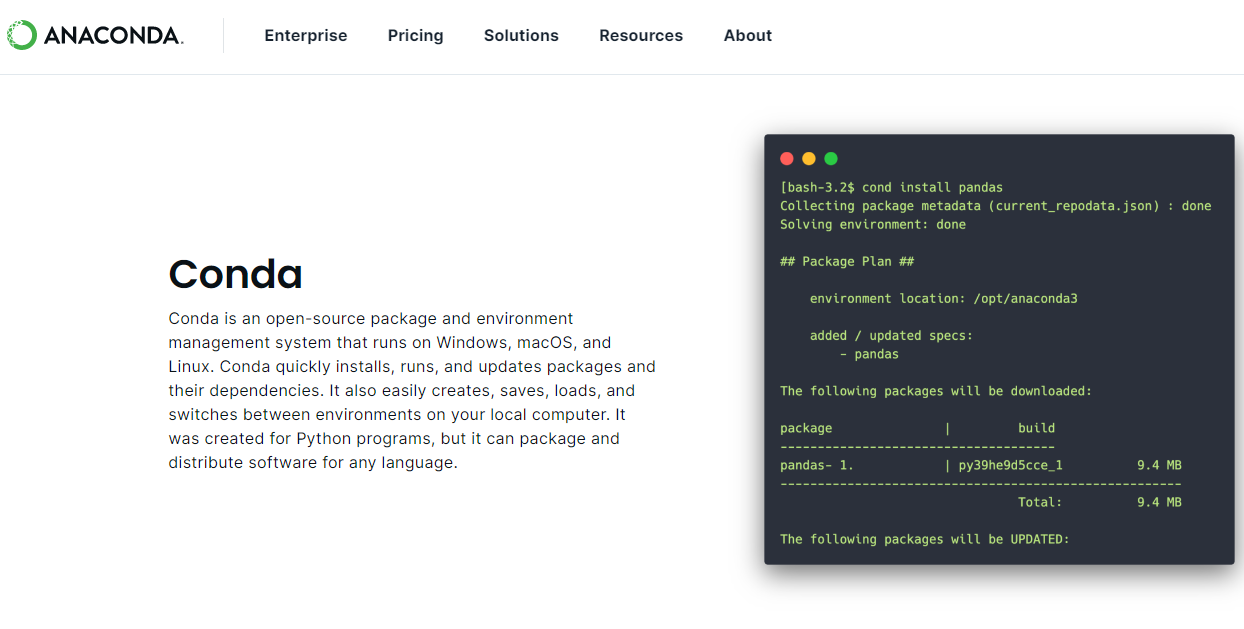Open the Solutions menu
This screenshot has height=629, width=1244.
[521, 36]
